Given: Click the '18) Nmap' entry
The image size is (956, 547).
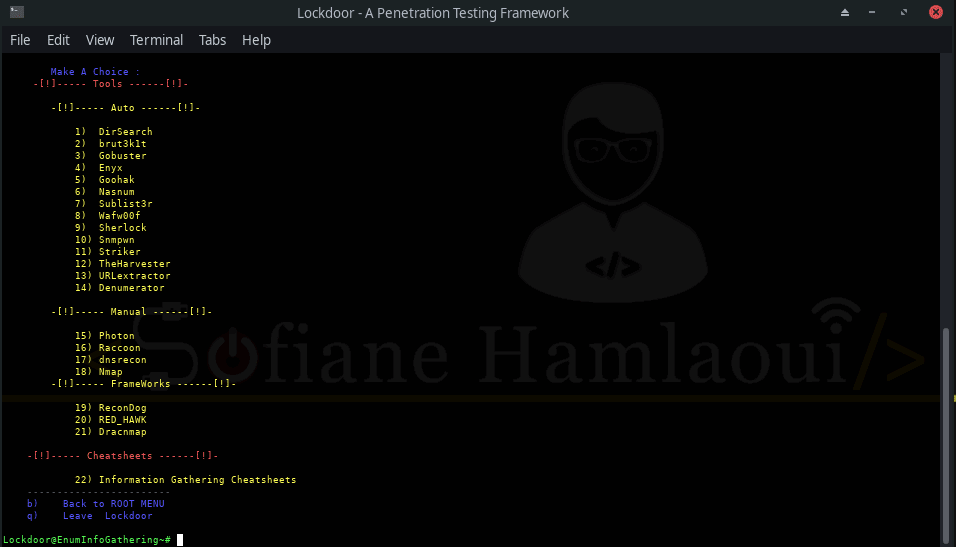Looking at the screenshot, I should click(99, 371).
